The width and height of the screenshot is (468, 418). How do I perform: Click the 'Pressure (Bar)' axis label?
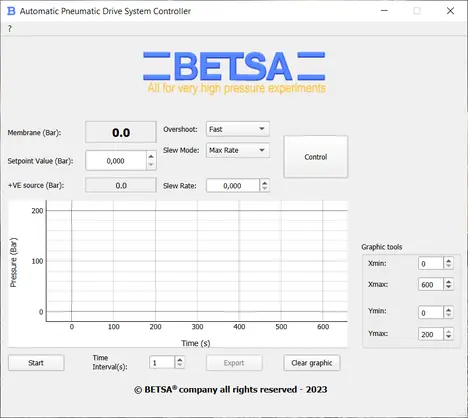(x=13, y=262)
